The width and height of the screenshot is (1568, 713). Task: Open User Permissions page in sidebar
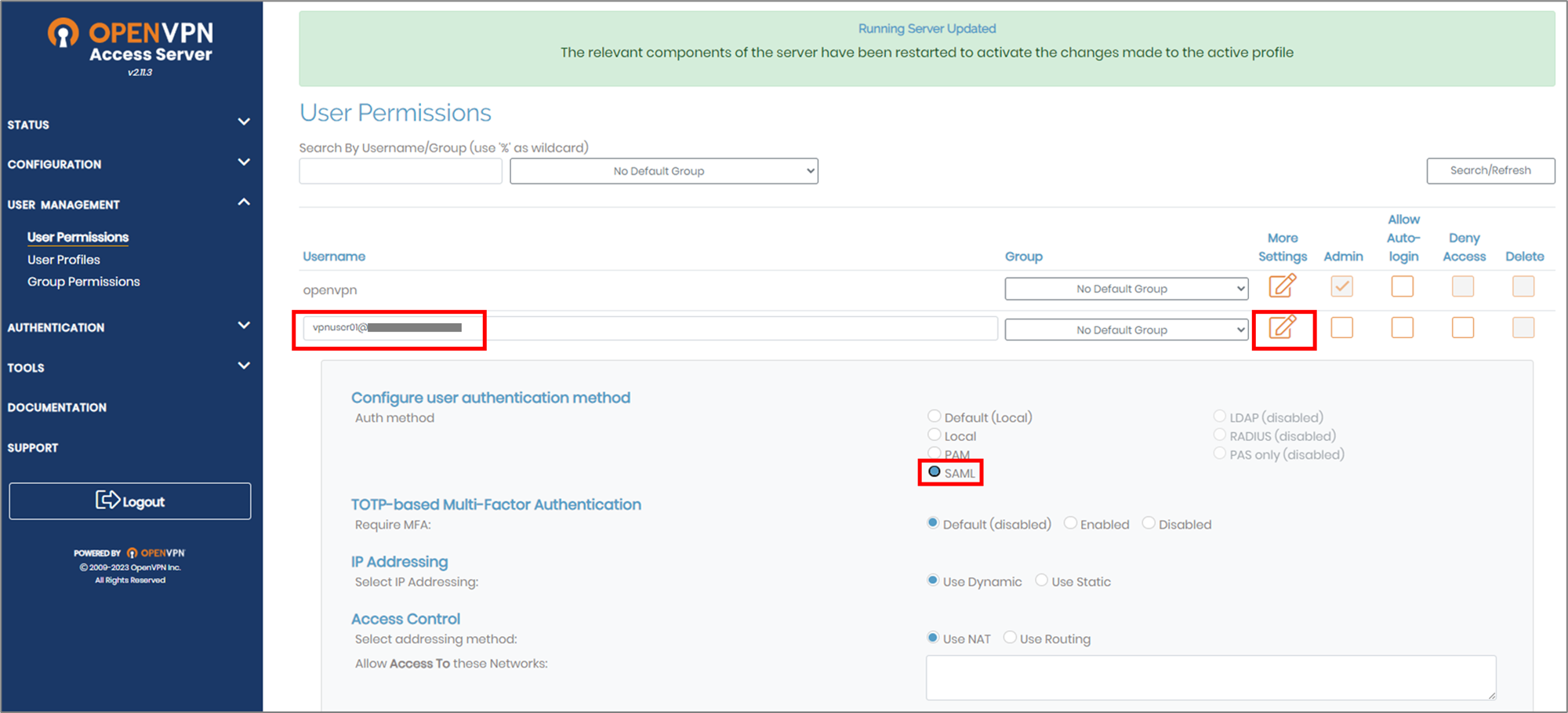tap(78, 237)
